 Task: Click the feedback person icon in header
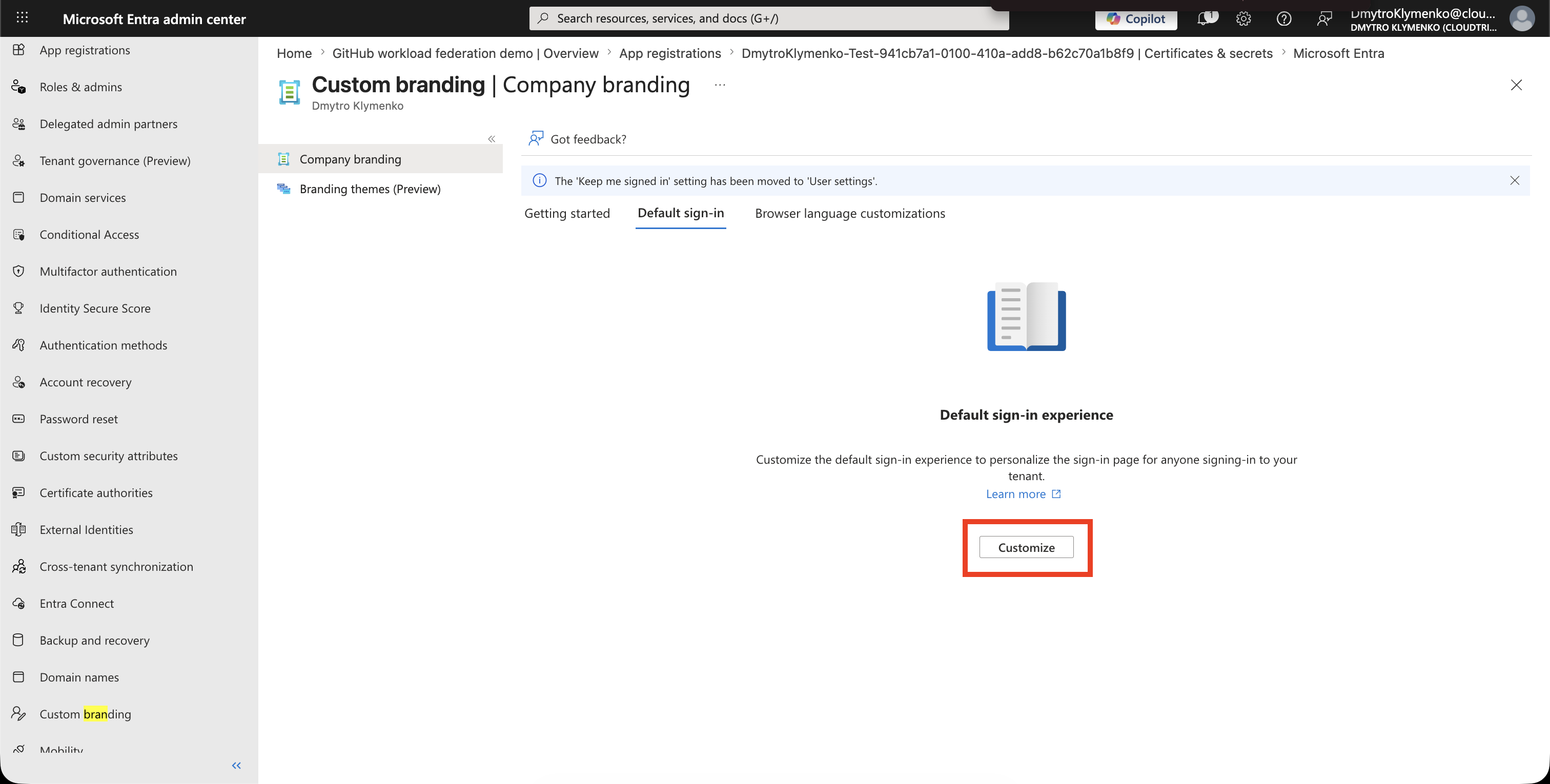tap(1324, 18)
